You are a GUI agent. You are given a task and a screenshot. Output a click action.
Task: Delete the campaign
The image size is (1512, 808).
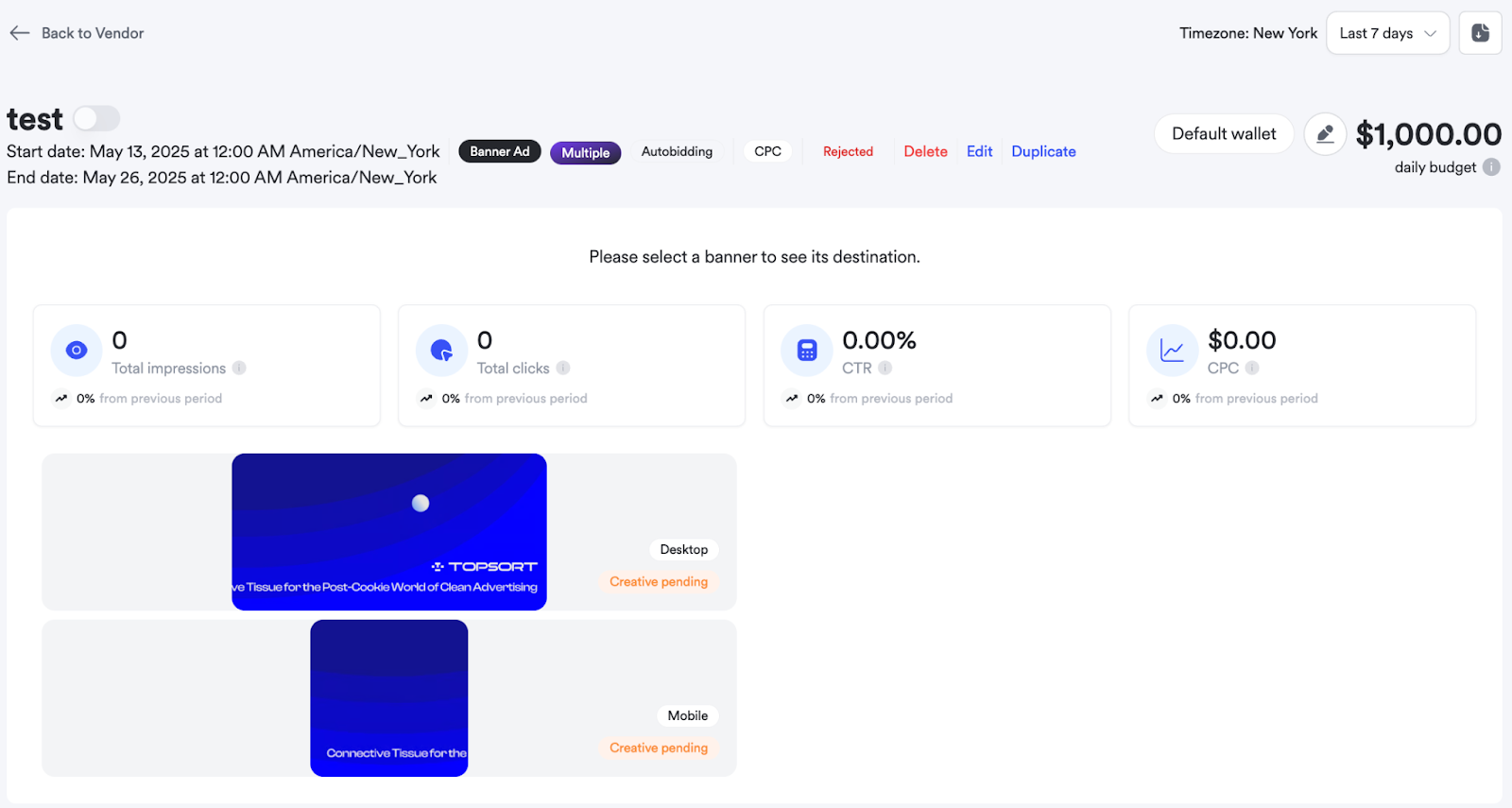(x=925, y=151)
